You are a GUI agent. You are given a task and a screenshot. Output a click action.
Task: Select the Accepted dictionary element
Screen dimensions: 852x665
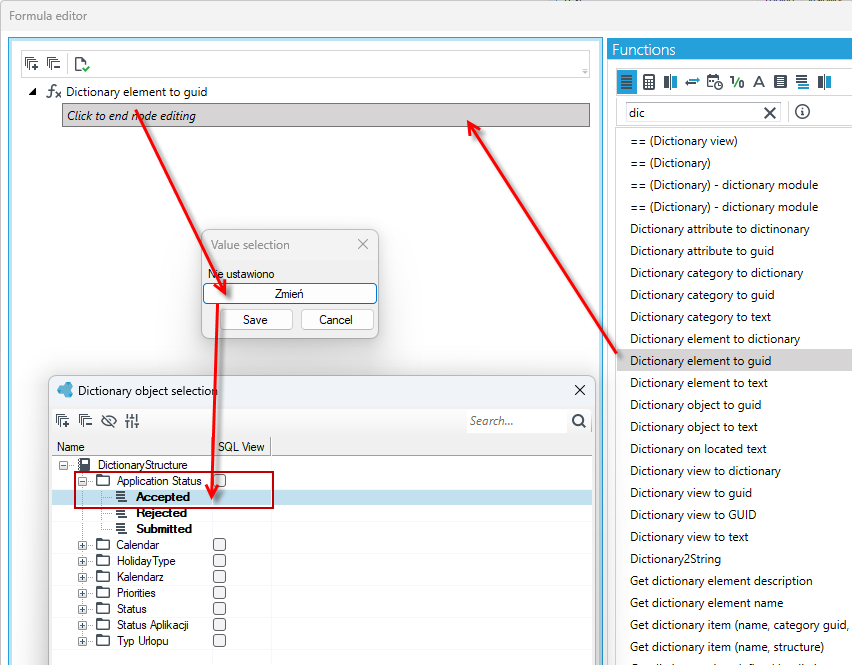[x=162, y=497]
